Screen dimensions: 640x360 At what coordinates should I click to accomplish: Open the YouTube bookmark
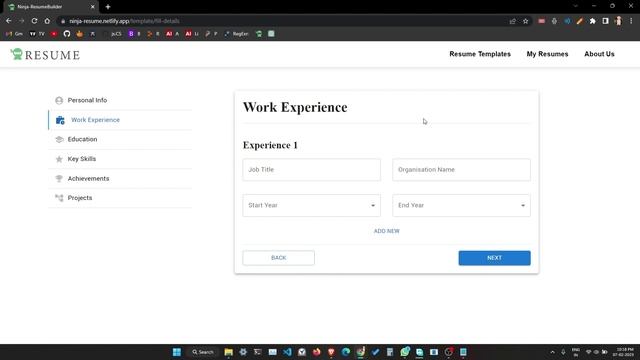pos(54,34)
